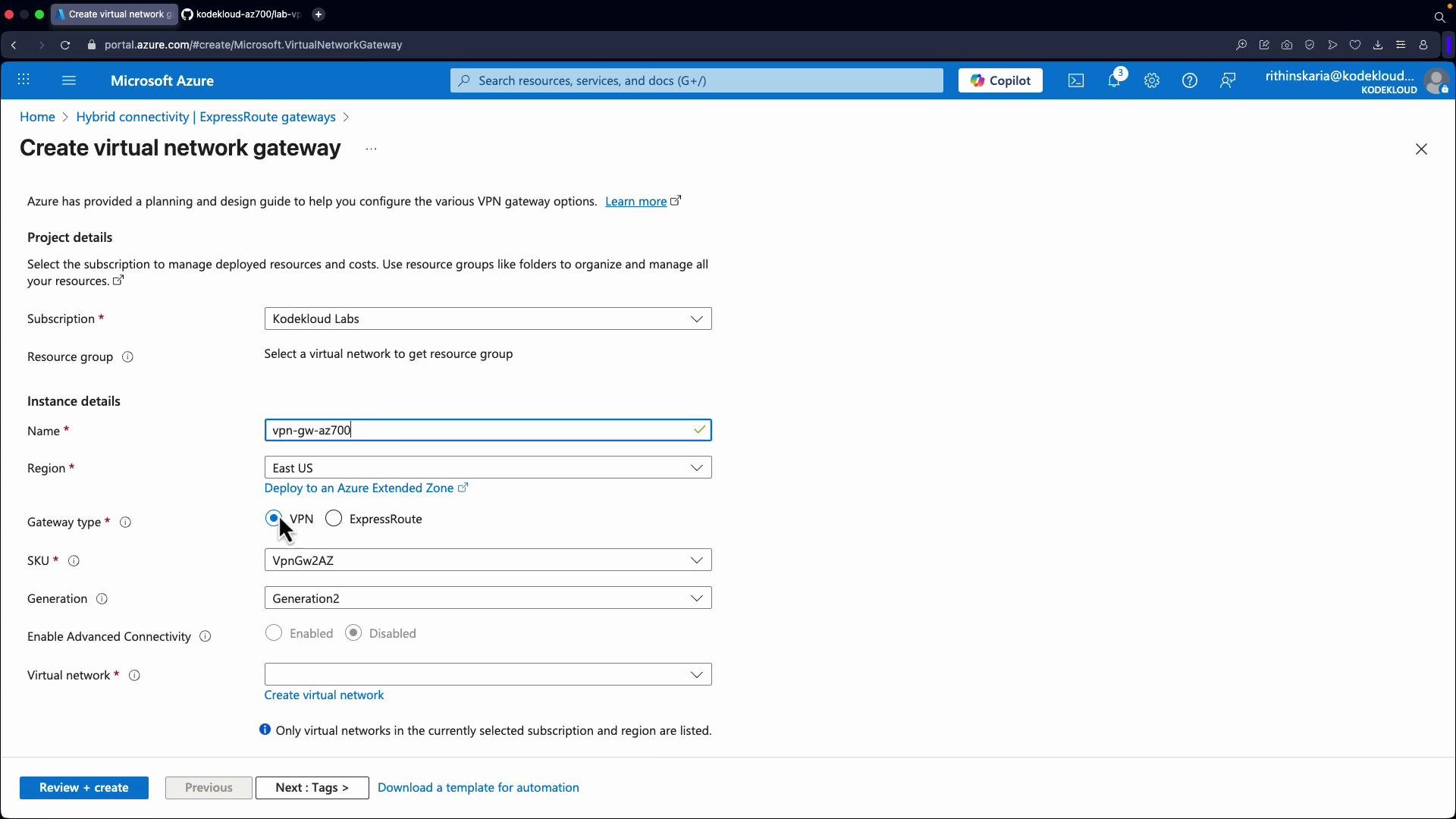
Task: Open the Subscription dropdown
Action: click(488, 319)
